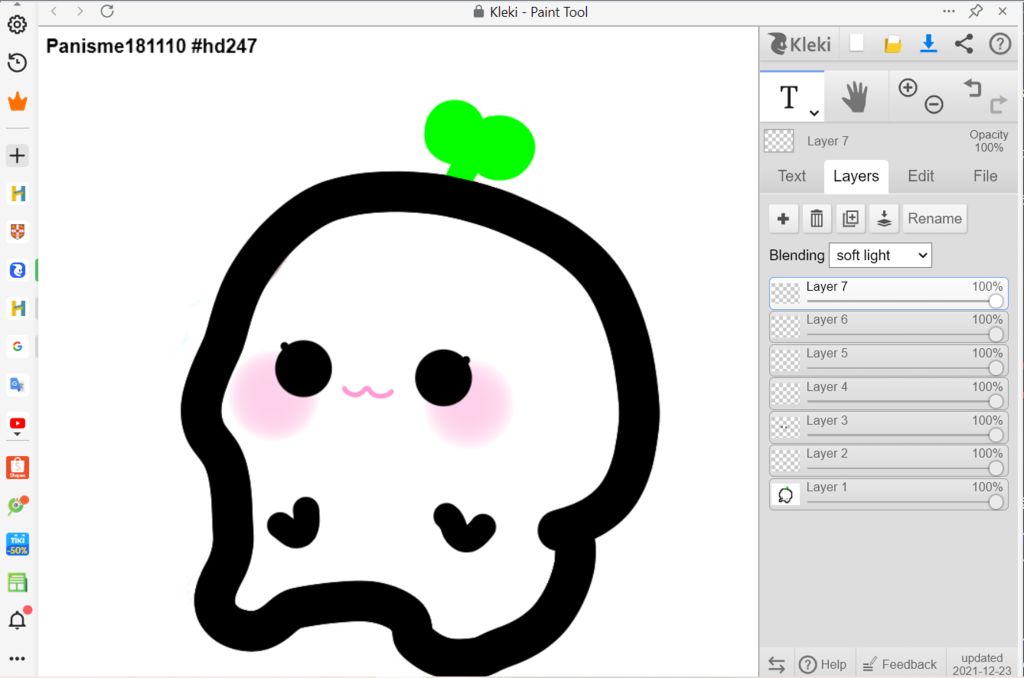Select the Layer 3 thumbnail
1024x678 pixels.
tap(785, 427)
